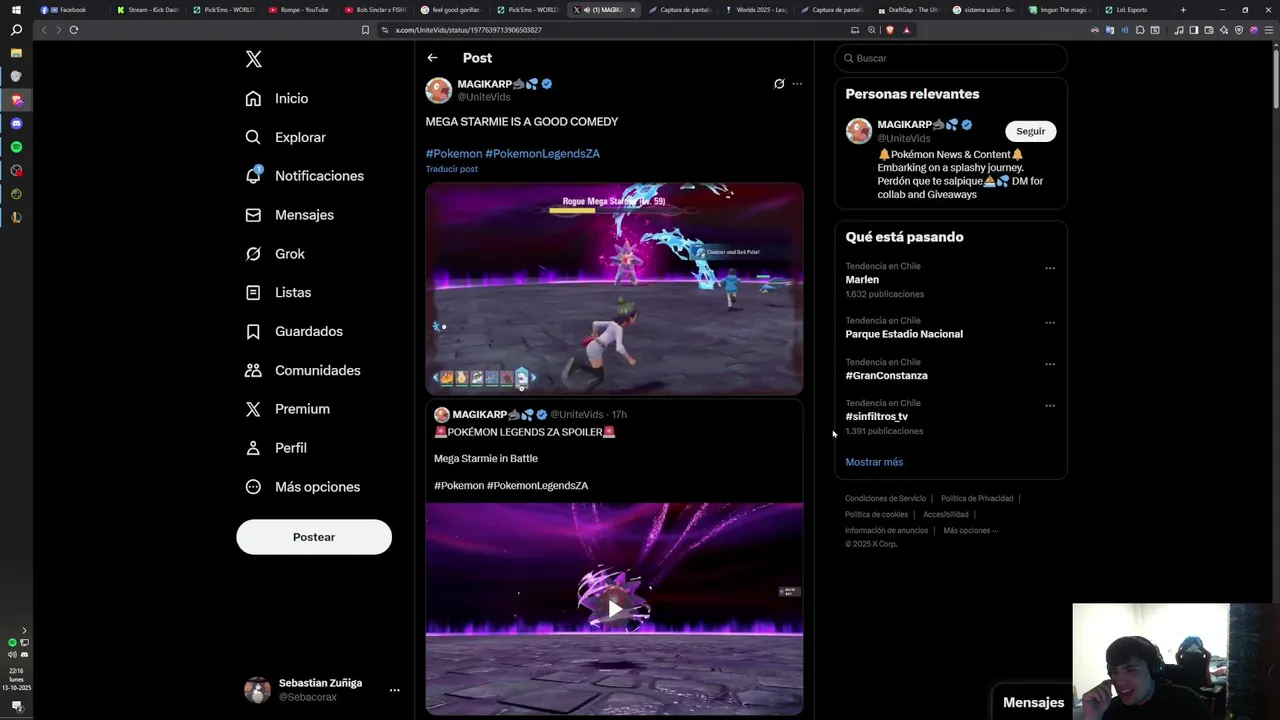Click the Buscar search field

tap(951, 58)
